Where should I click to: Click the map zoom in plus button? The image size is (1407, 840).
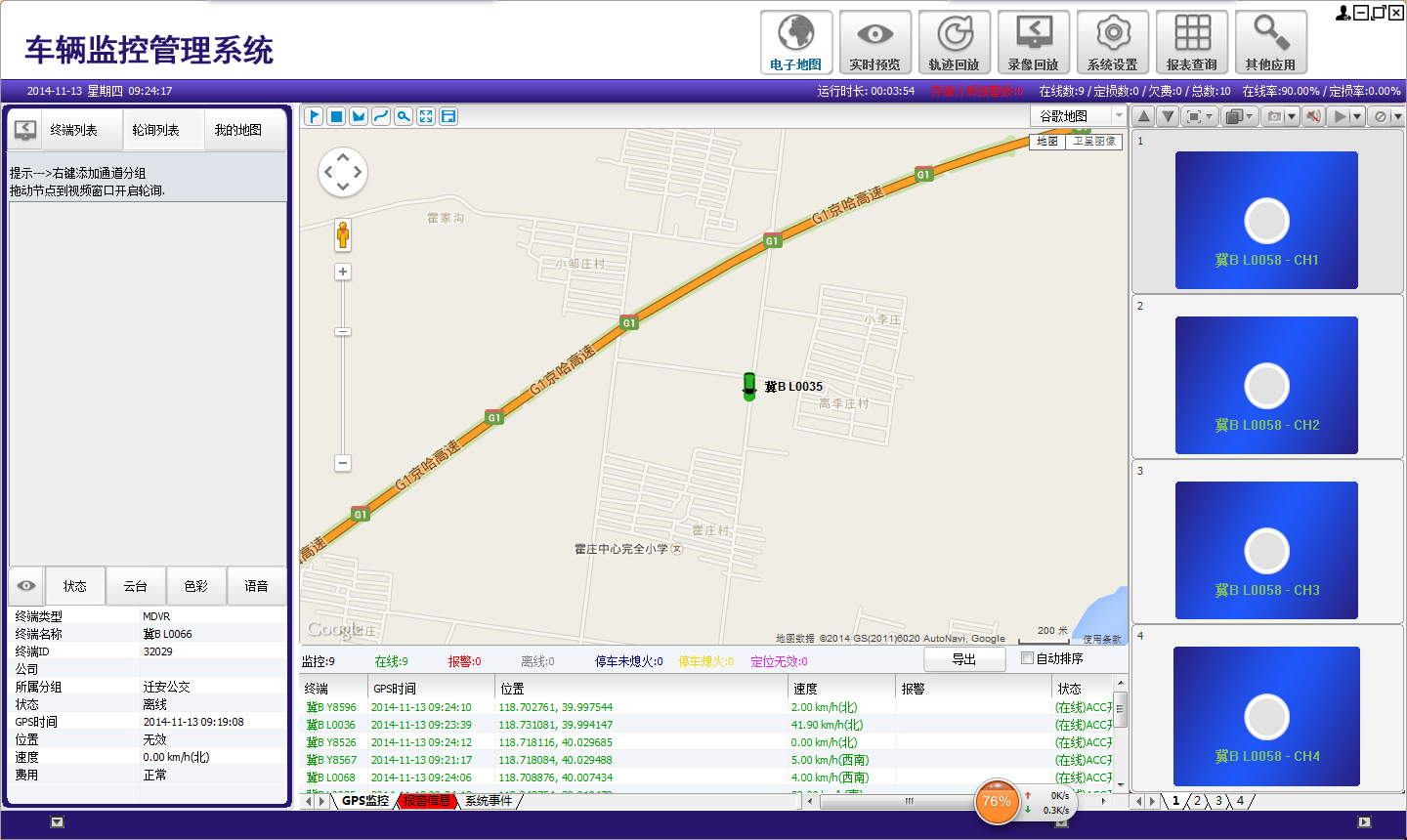(x=343, y=273)
